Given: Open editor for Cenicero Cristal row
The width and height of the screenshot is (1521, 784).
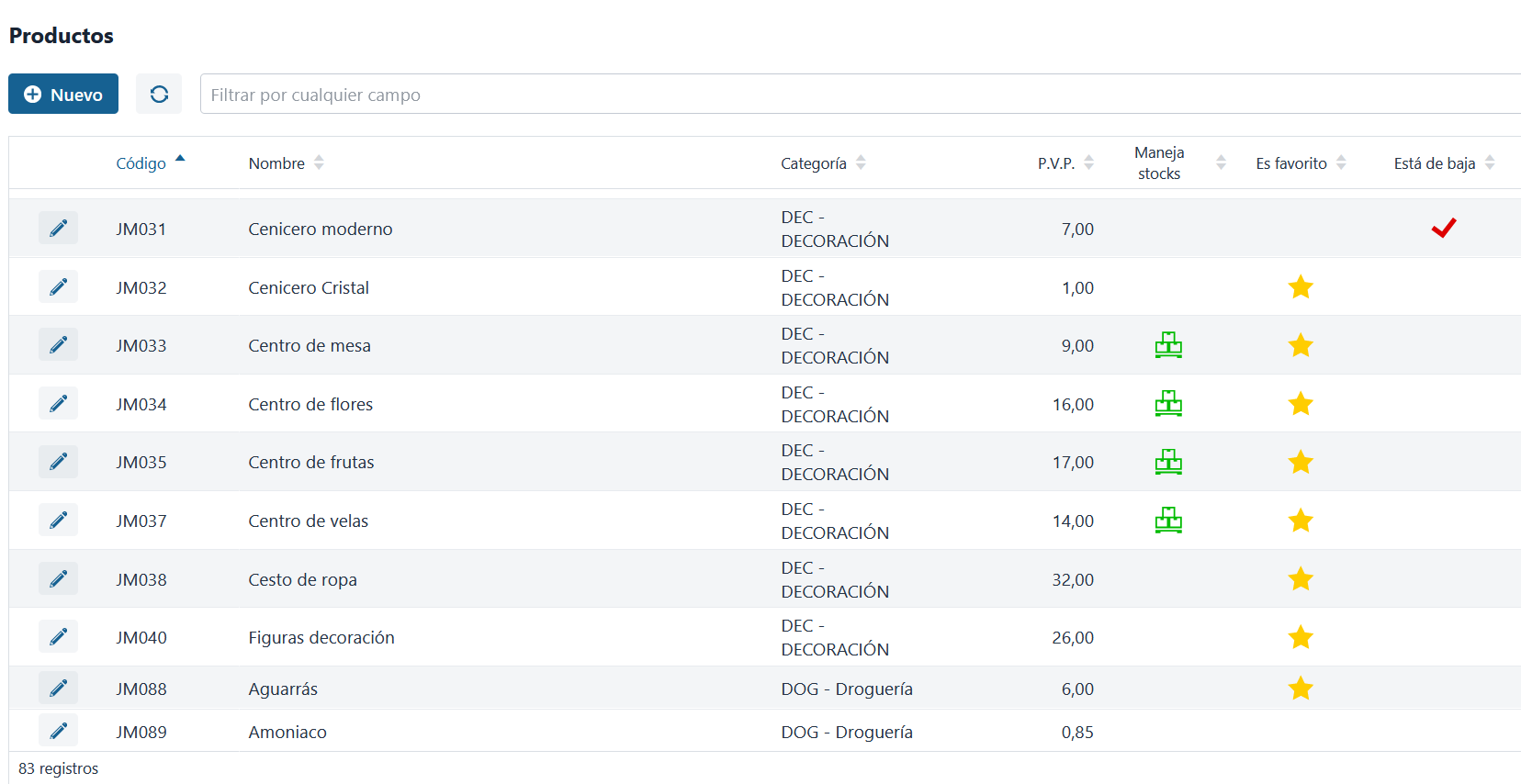Looking at the screenshot, I should click(x=58, y=287).
